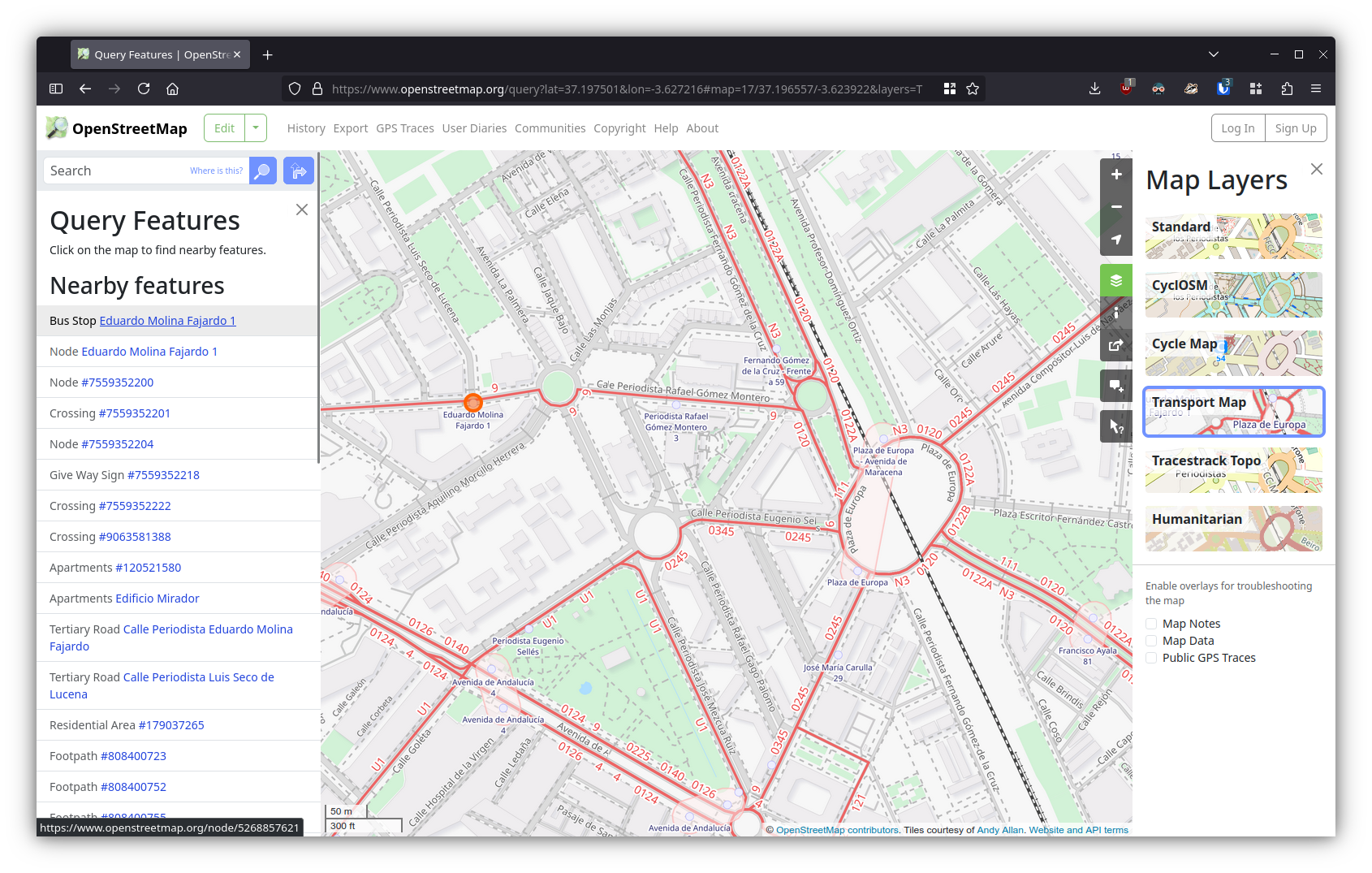Open the Help page
The width and height of the screenshot is (1372, 873).
[x=666, y=128]
